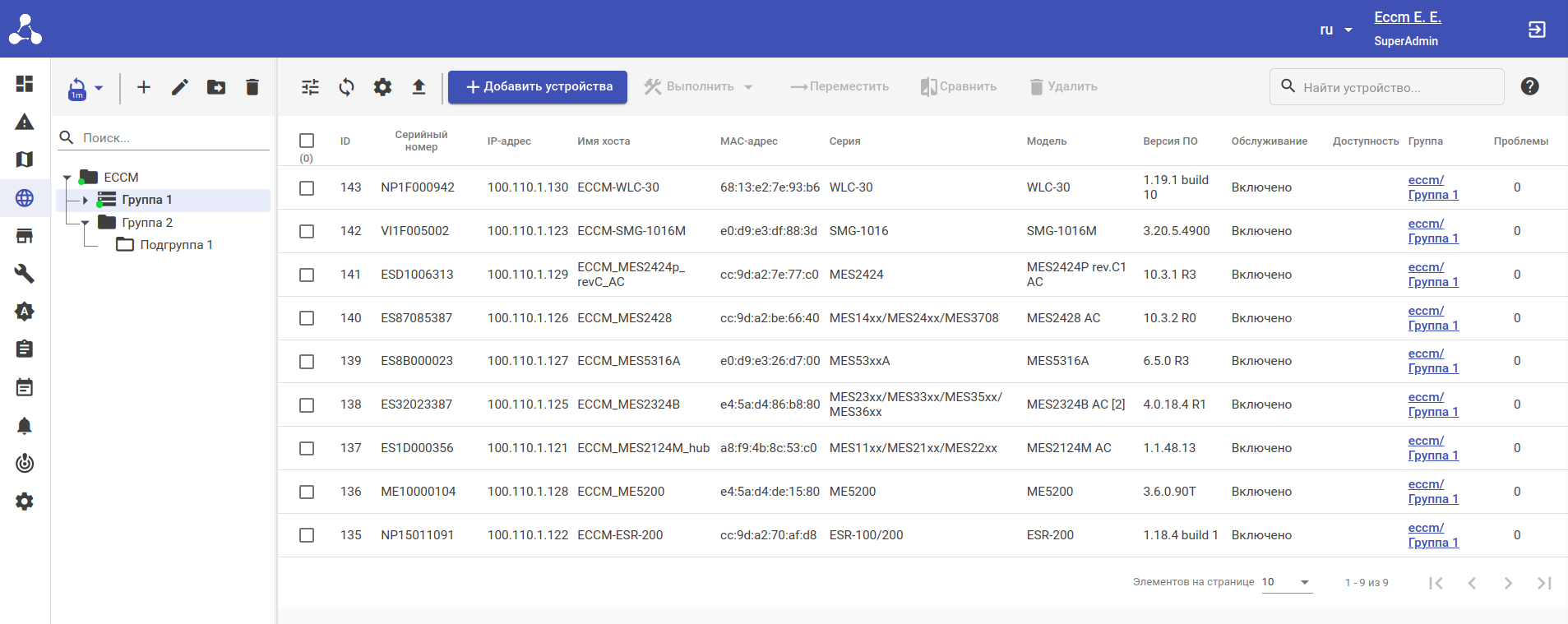
Task: Open the notifications bell in sidebar
Action: click(25, 426)
